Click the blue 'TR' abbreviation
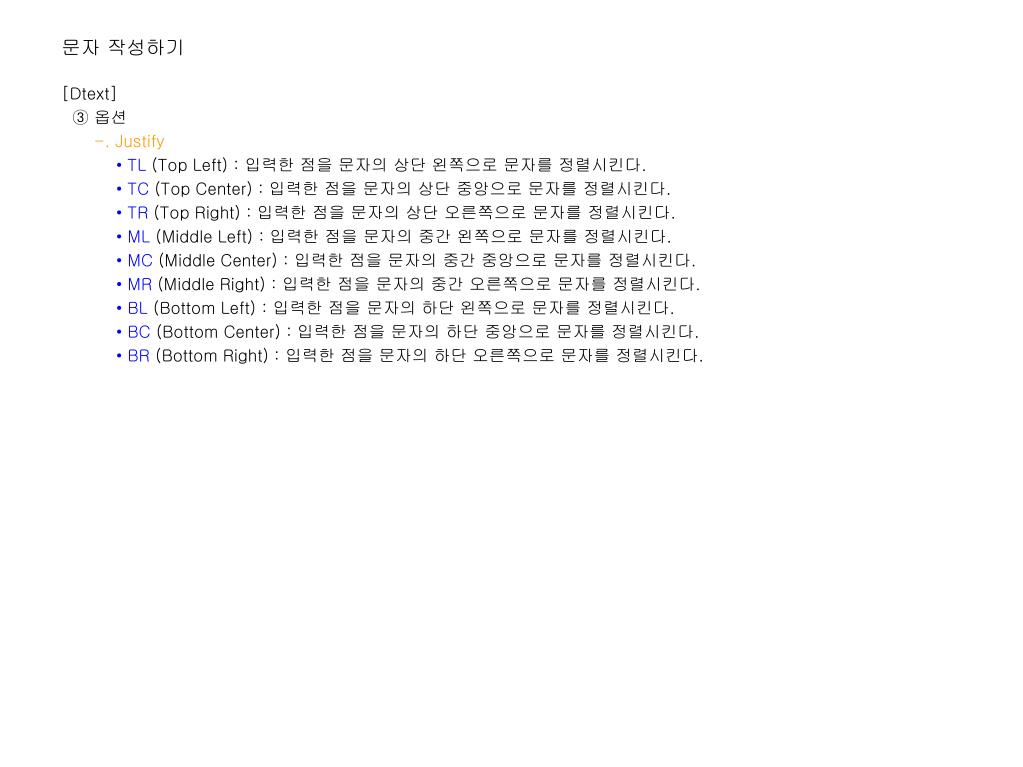The width and height of the screenshot is (1023, 767). pos(138,213)
